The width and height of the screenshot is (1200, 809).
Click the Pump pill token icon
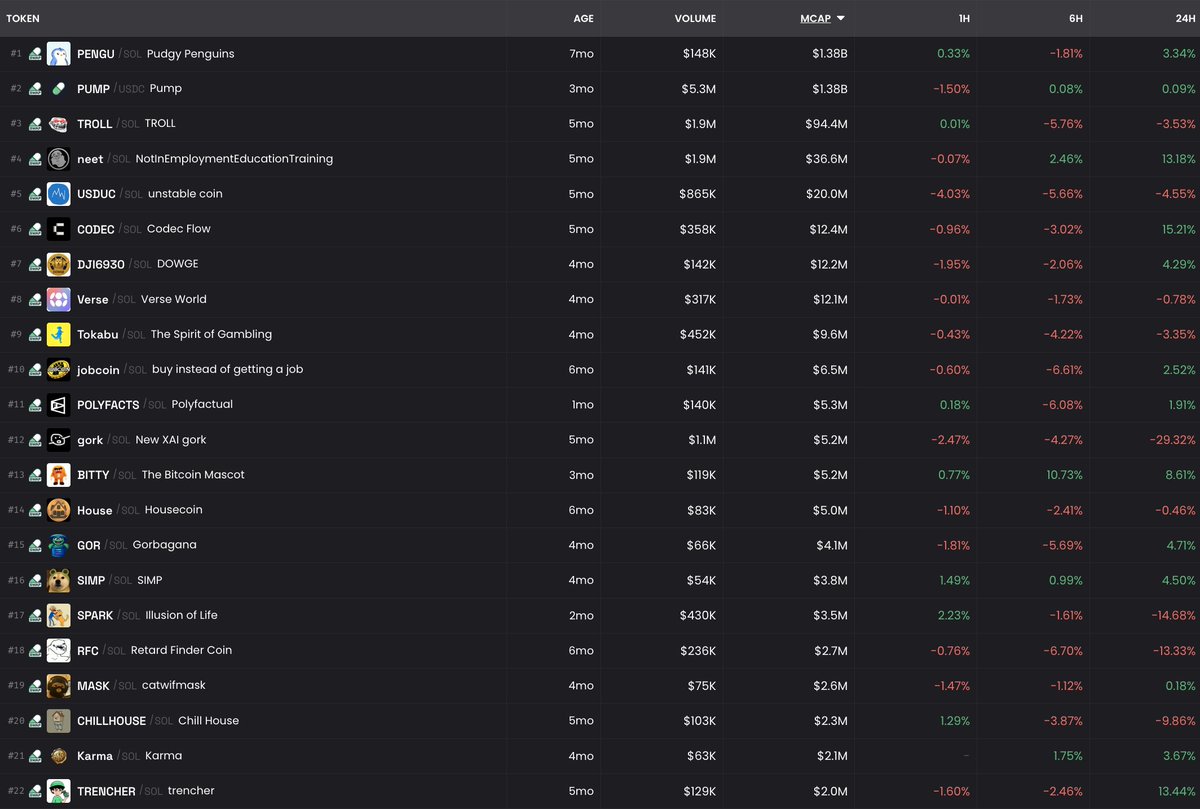58,89
